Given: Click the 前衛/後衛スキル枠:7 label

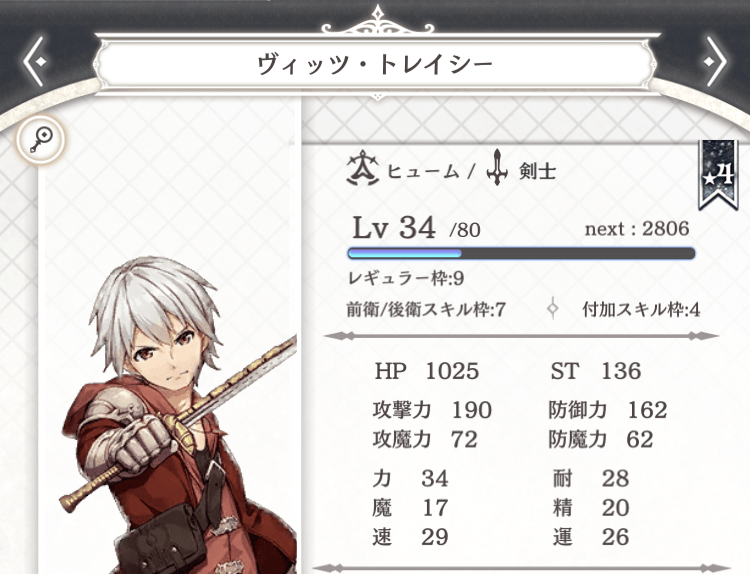Looking at the screenshot, I should coord(426,310).
